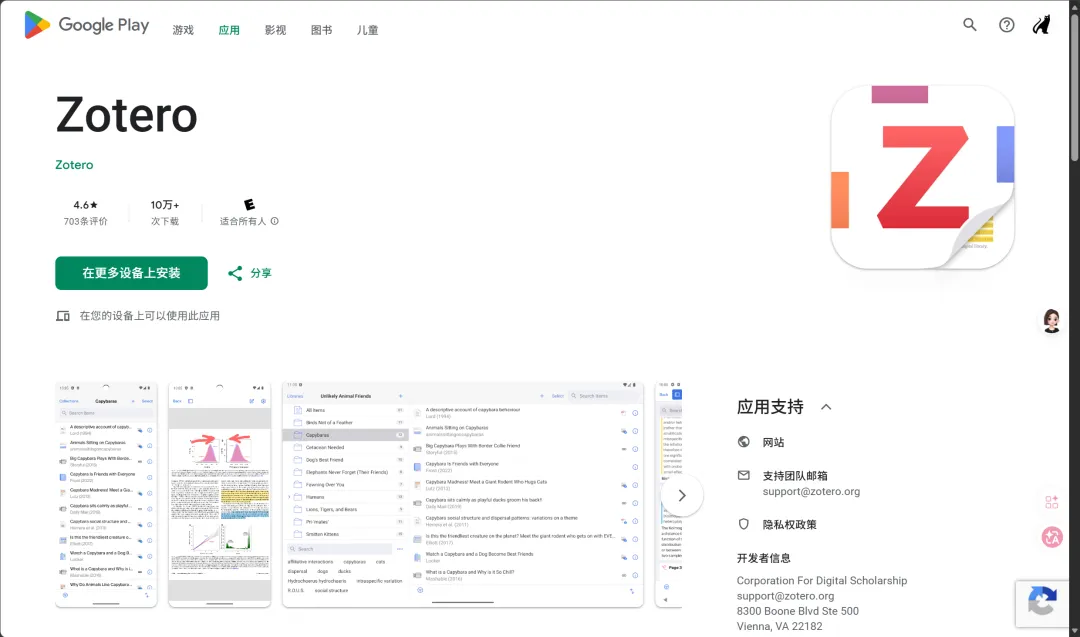Viewport: 1080px width, 637px height.
Task: Click the share icon next to 分享
Action: point(235,273)
